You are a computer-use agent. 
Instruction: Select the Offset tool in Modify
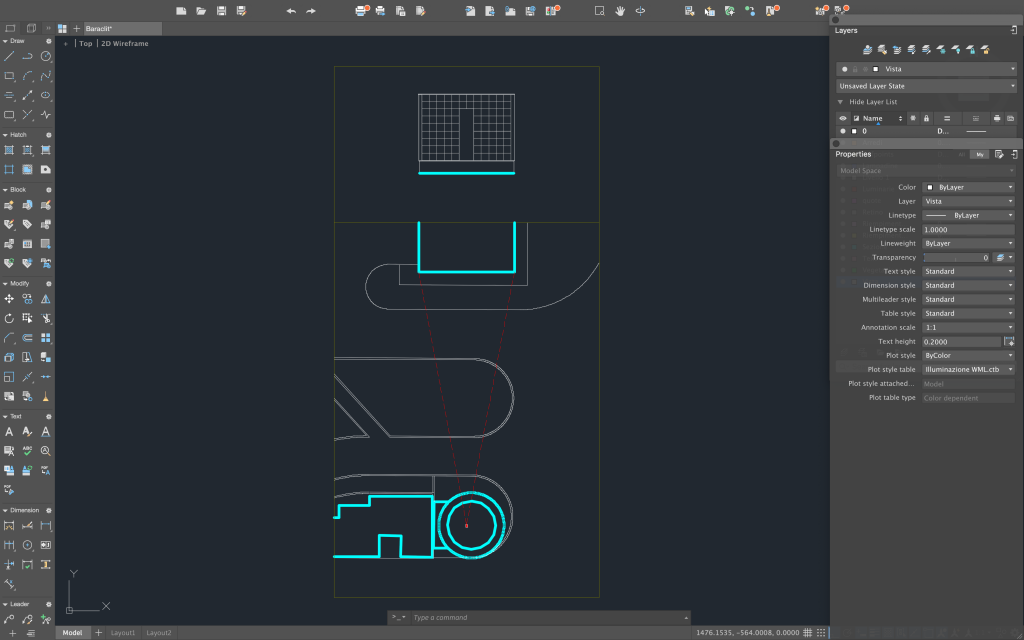(x=27, y=338)
